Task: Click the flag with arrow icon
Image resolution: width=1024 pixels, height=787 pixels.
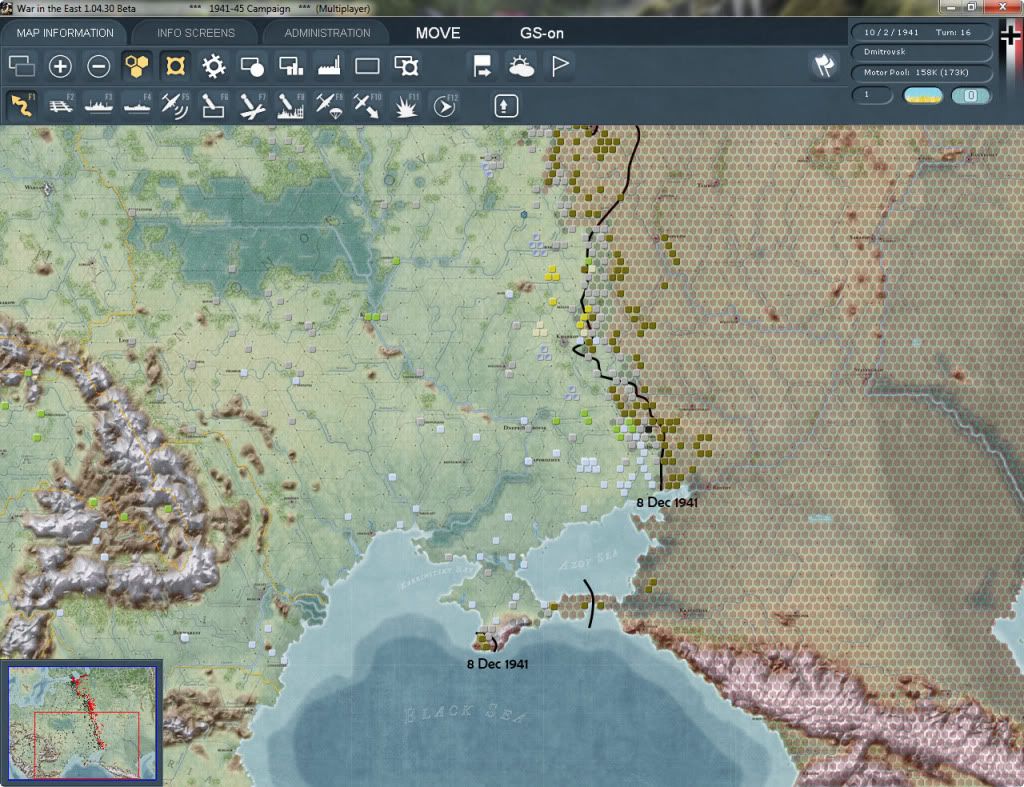Action: tap(482, 66)
